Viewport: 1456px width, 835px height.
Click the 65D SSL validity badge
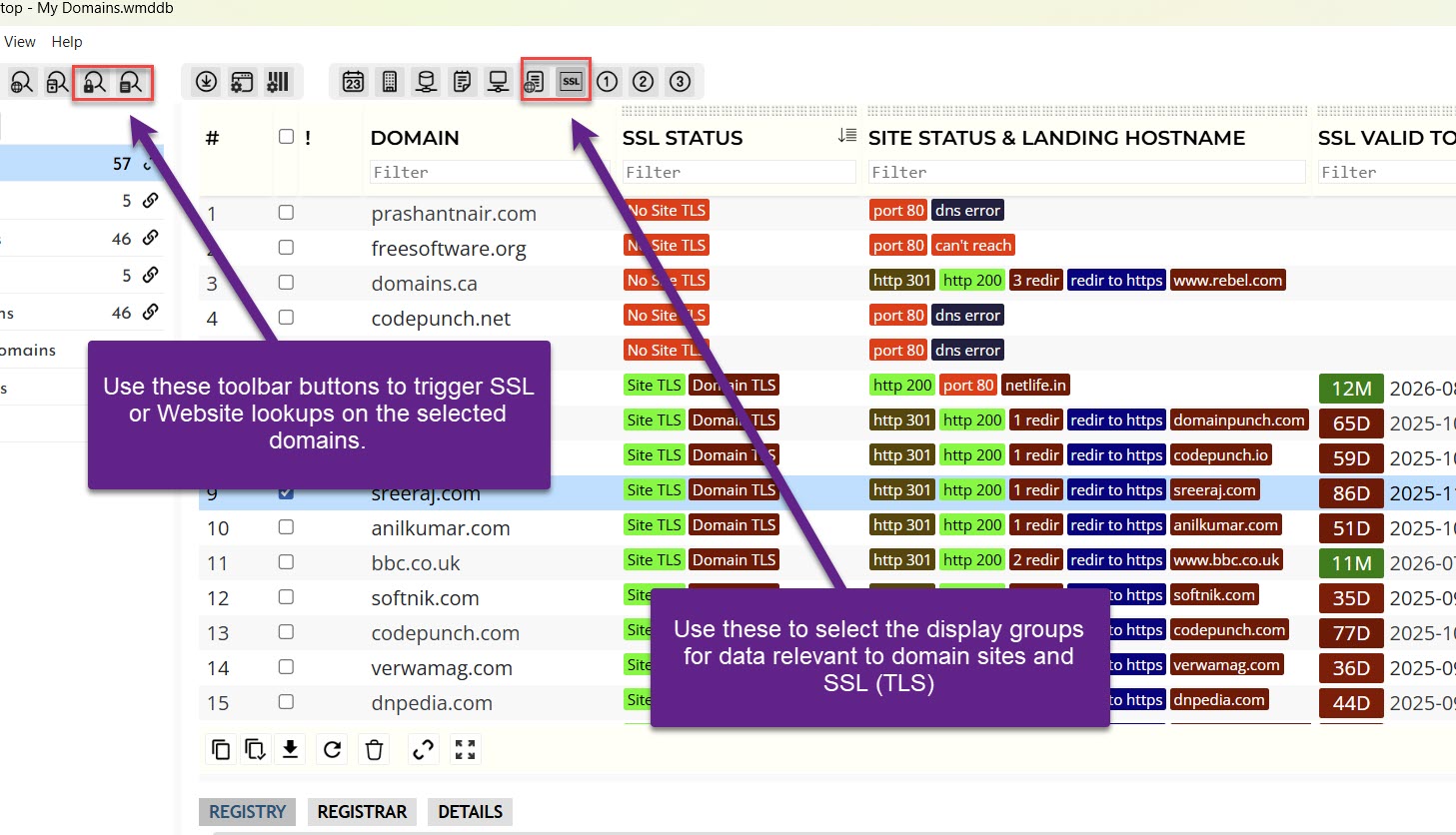(x=1351, y=423)
